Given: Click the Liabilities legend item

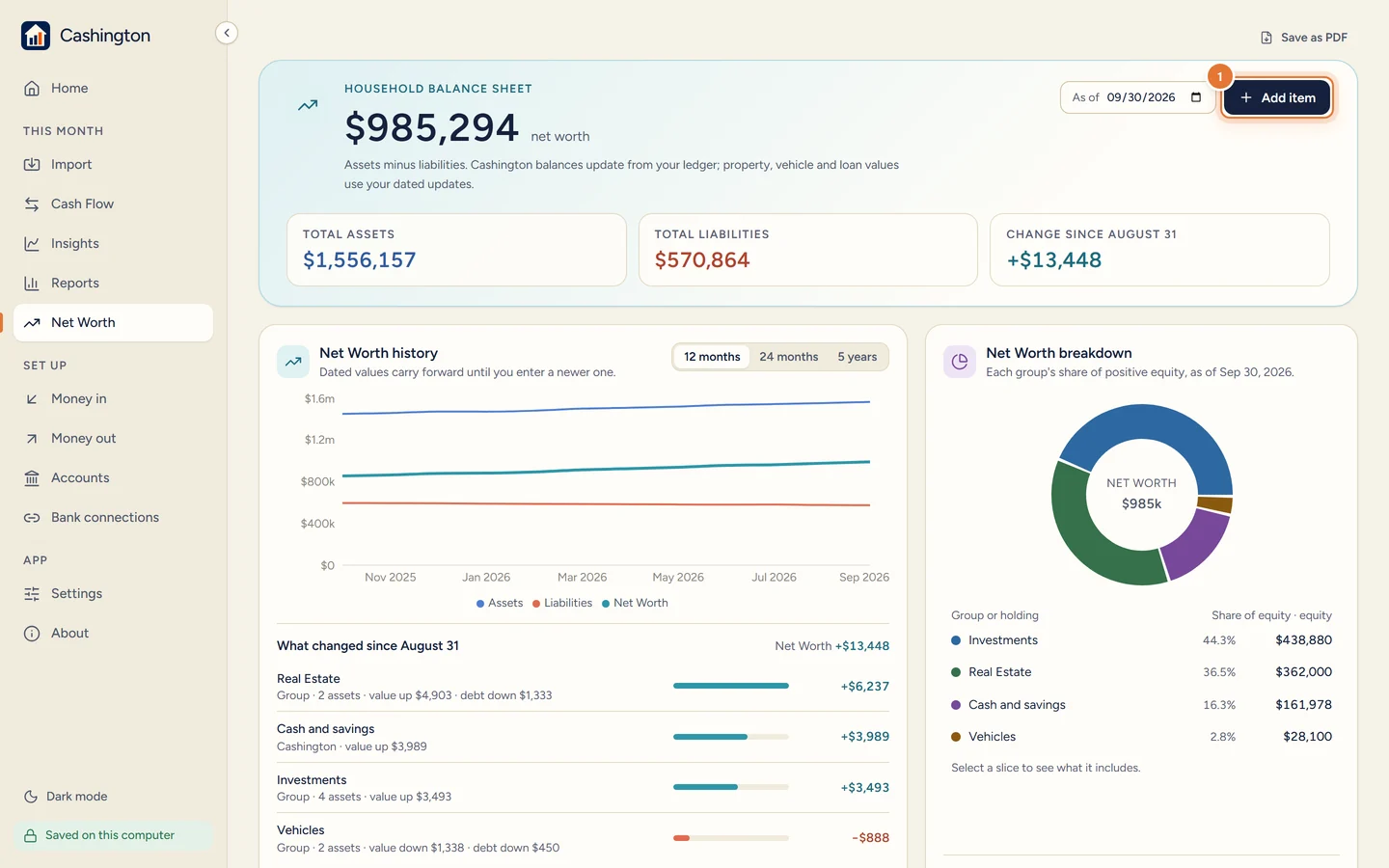Looking at the screenshot, I should tap(562, 604).
